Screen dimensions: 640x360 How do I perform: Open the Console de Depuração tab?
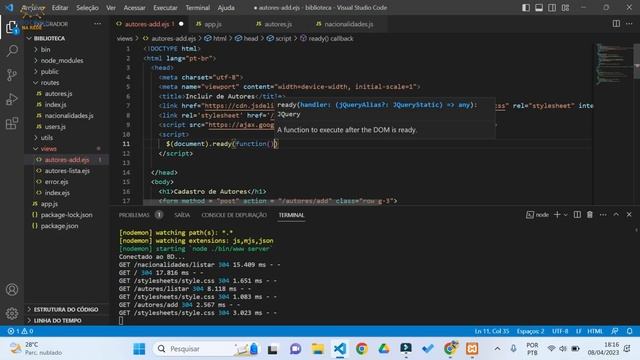coord(234,215)
